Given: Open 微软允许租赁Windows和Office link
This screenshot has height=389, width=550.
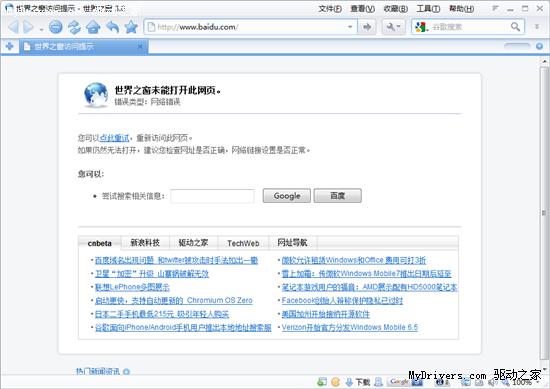Looking at the screenshot, I should point(354,260).
